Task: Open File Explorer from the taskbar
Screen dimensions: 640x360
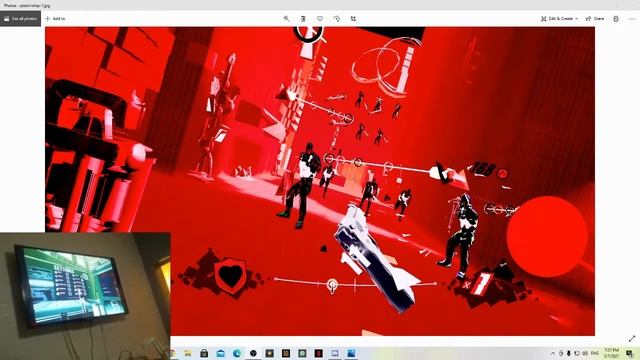Action: [188, 353]
